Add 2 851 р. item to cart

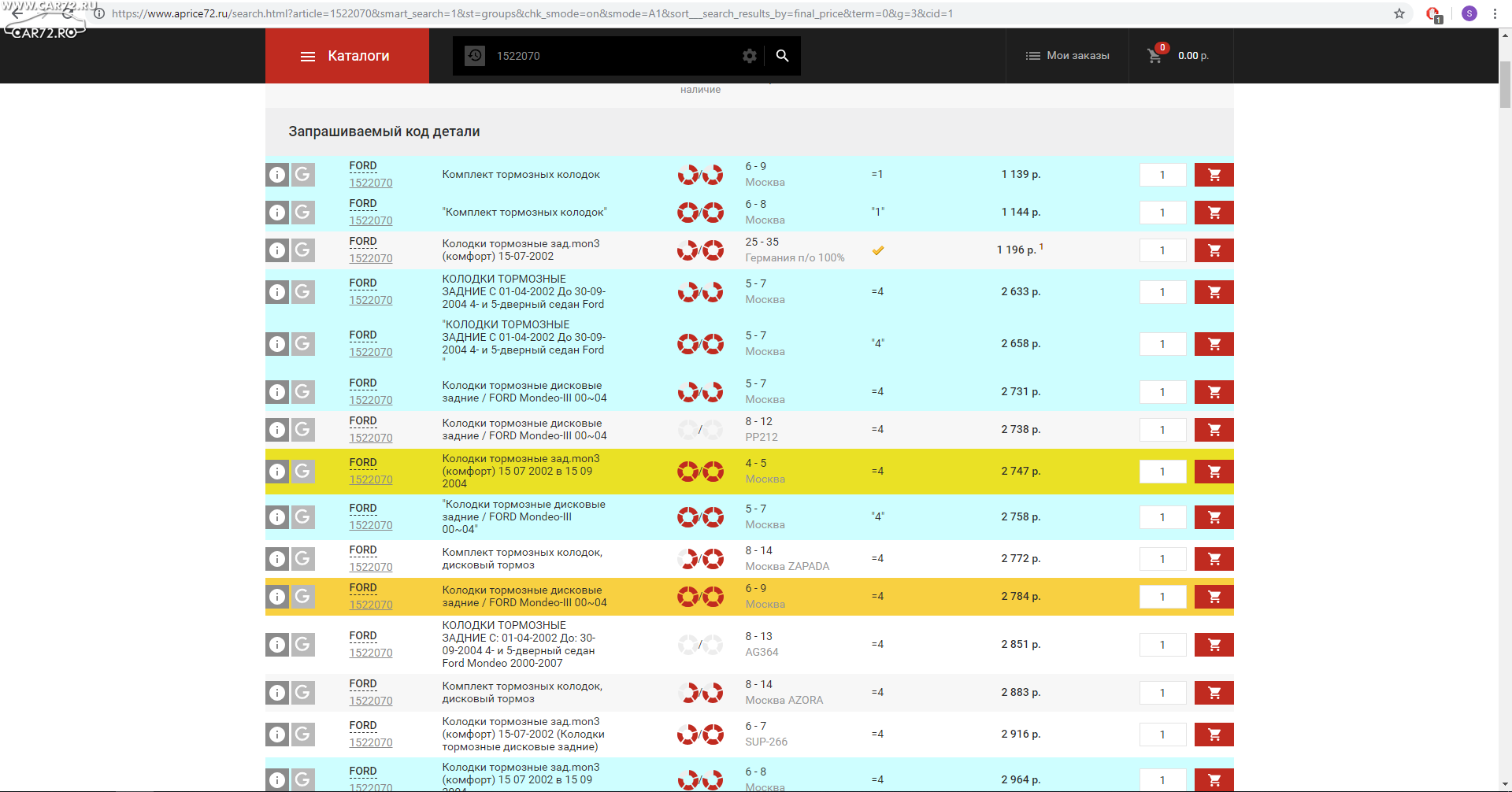(1214, 645)
